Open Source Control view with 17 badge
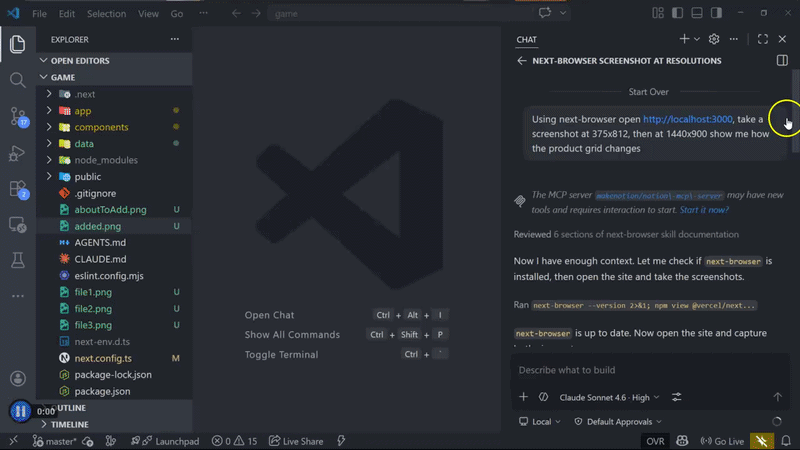The width and height of the screenshot is (800, 450). [18, 117]
